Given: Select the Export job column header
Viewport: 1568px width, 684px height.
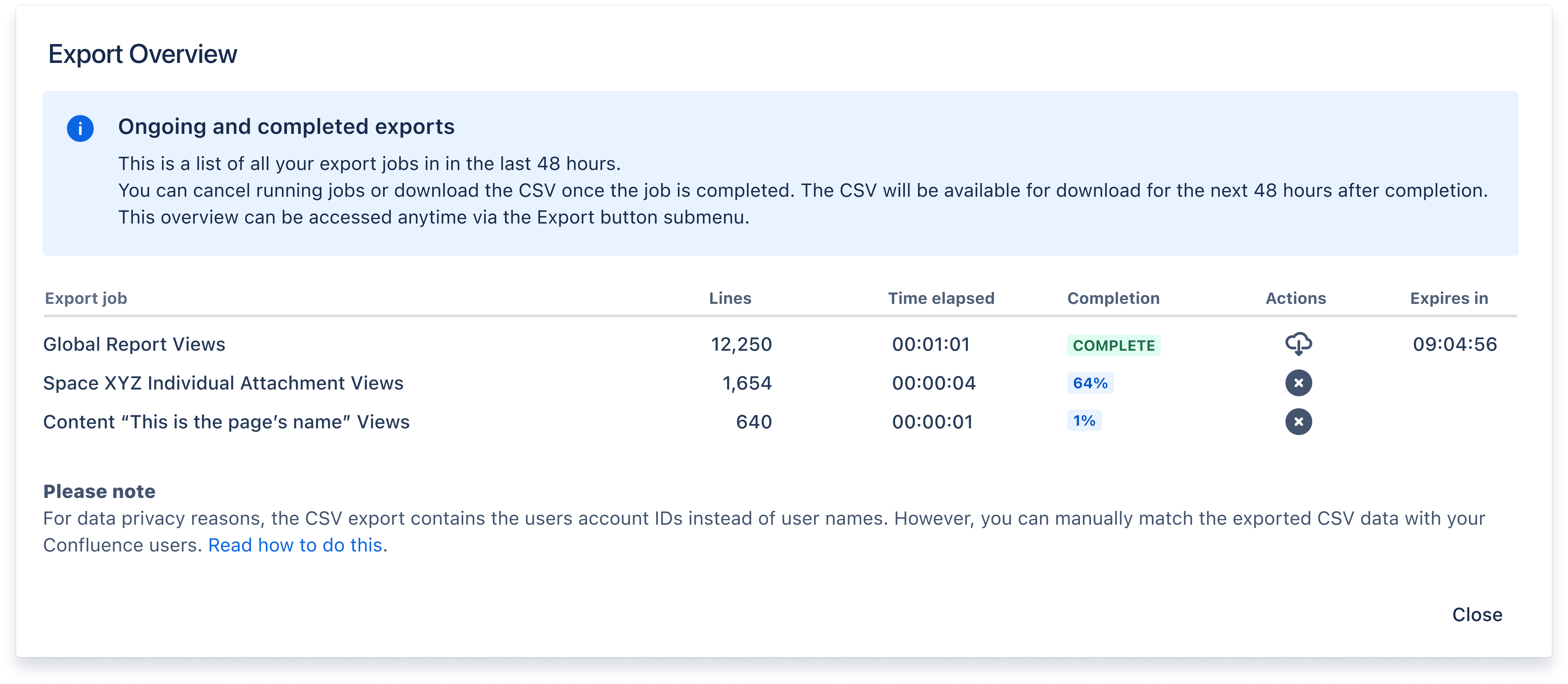Looking at the screenshot, I should 85,298.
